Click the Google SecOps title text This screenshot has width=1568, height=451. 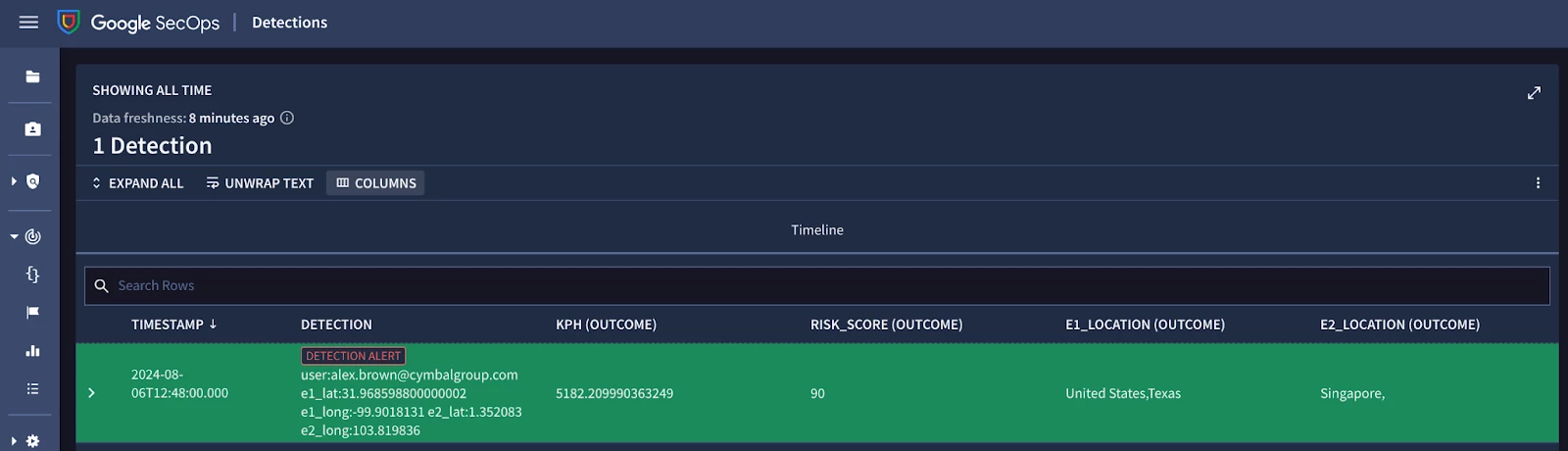(x=155, y=23)
